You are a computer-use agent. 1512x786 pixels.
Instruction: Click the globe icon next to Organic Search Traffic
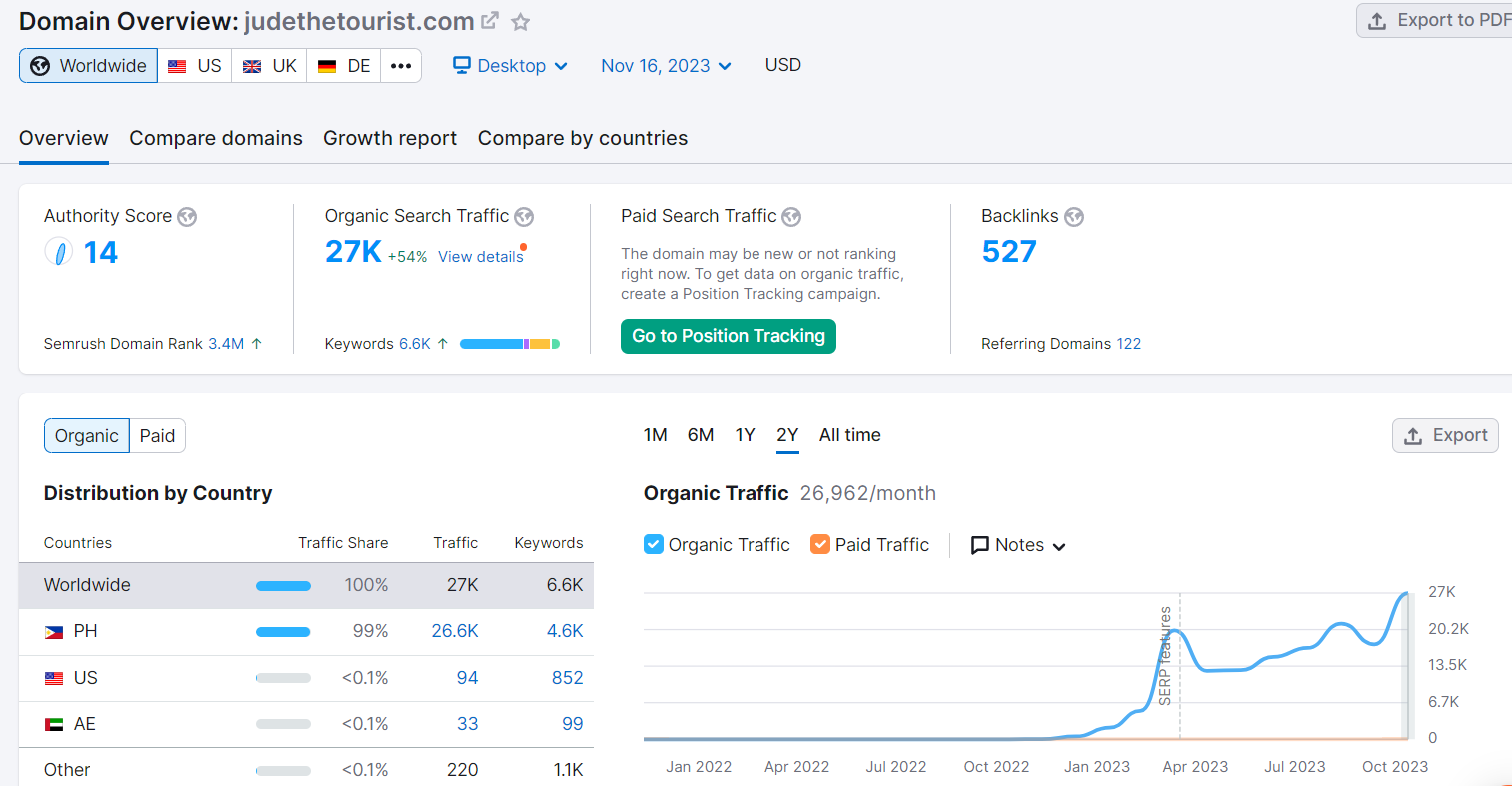coord(524,217)
